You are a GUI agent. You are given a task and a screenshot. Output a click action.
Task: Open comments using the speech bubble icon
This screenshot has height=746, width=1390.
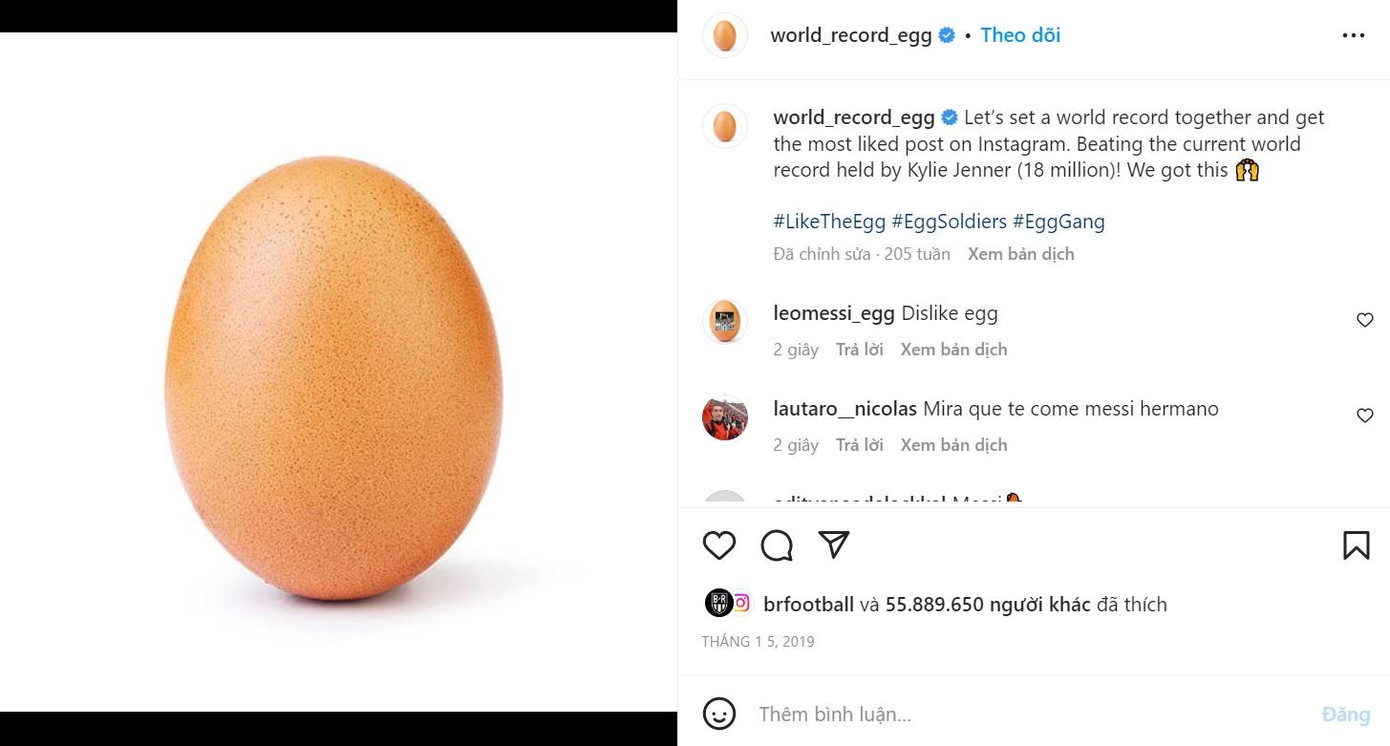(776, 545)
